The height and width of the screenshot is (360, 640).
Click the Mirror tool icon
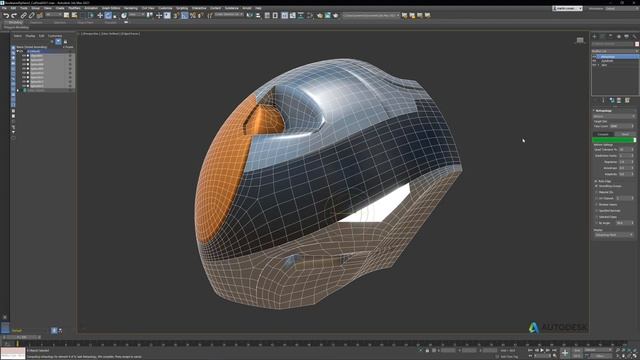click(x=249, y=16)
